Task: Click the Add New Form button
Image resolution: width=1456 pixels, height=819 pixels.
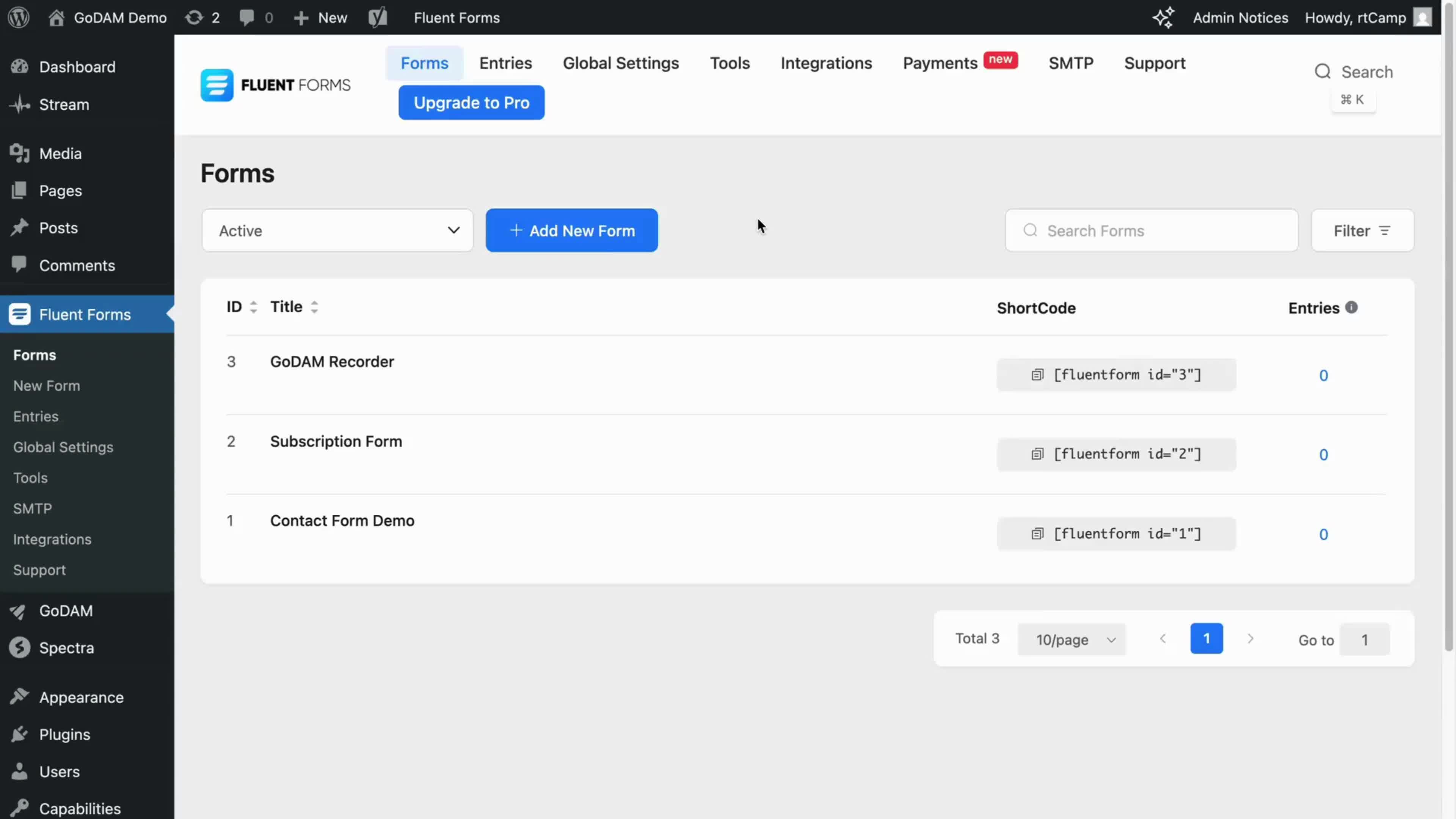Action: [571, 231]
